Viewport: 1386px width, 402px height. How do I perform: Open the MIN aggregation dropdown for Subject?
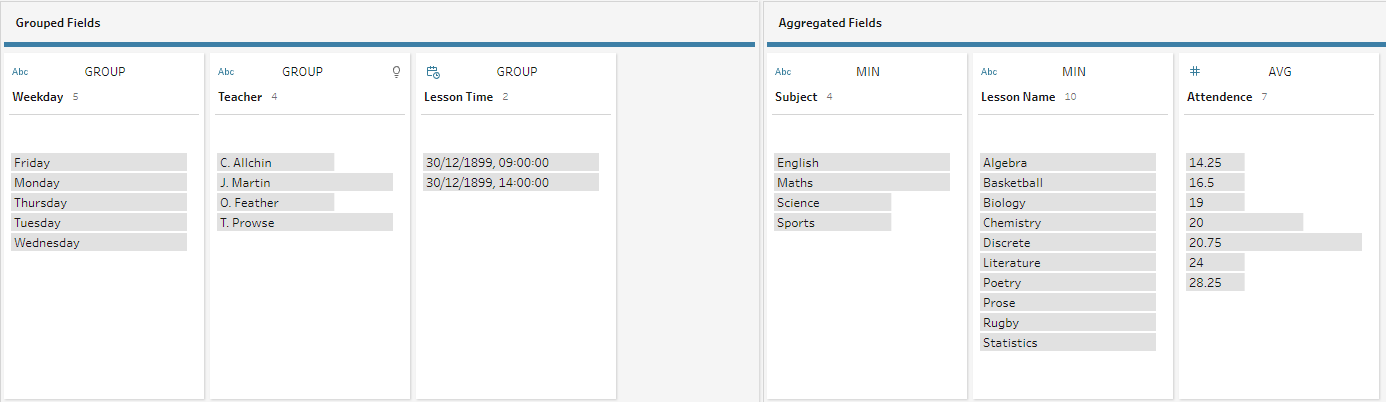coord(868,72)
